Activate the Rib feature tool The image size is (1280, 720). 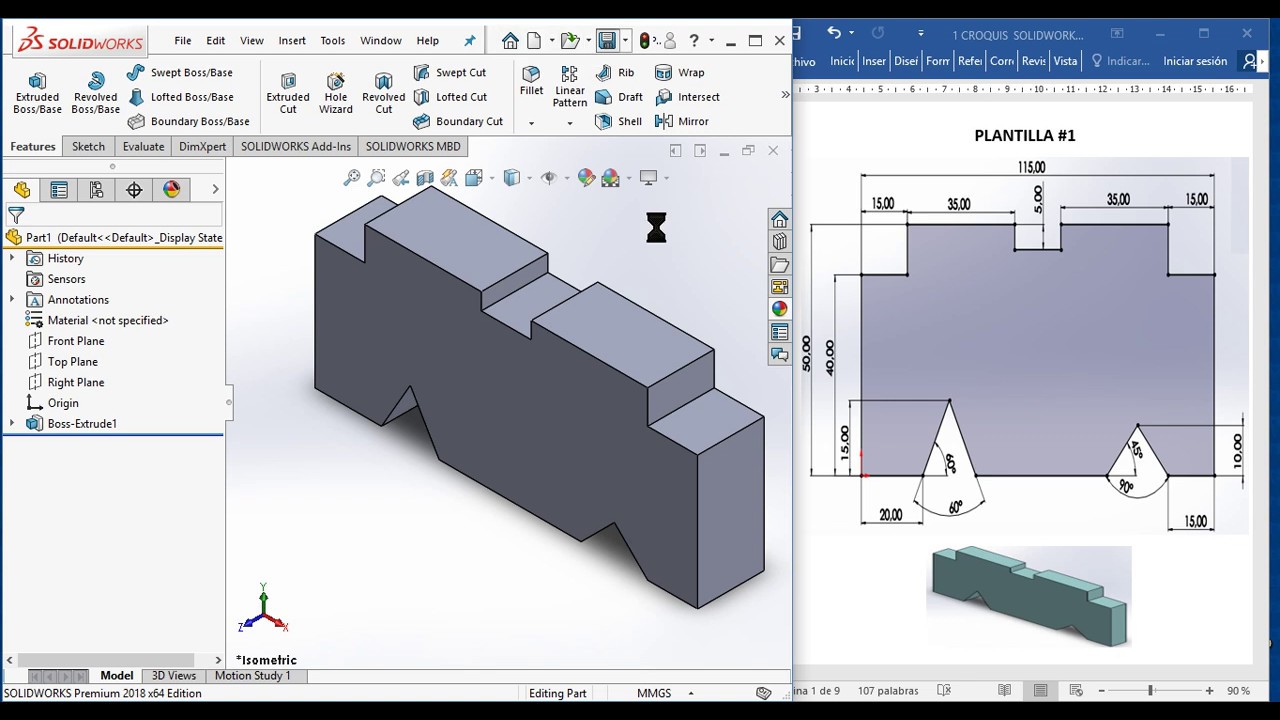[x=615, y=72]
